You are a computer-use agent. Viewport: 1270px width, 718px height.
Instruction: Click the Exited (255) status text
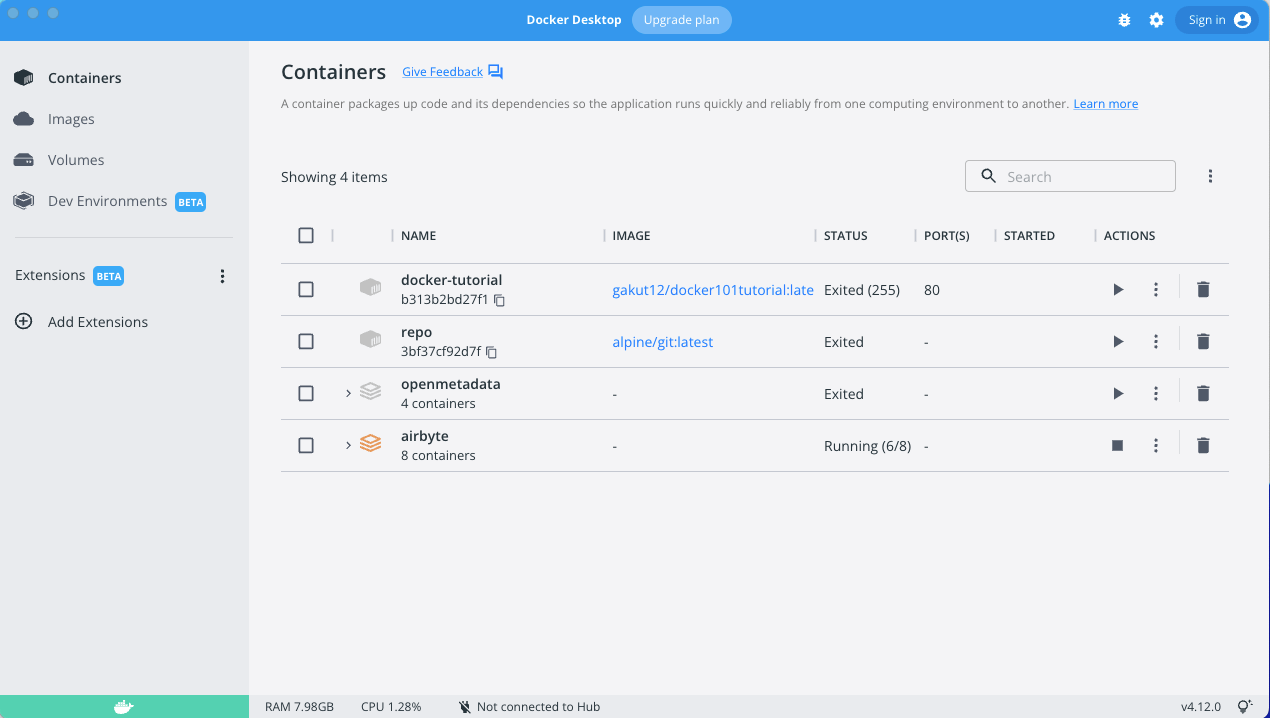(x=862, y=290)
